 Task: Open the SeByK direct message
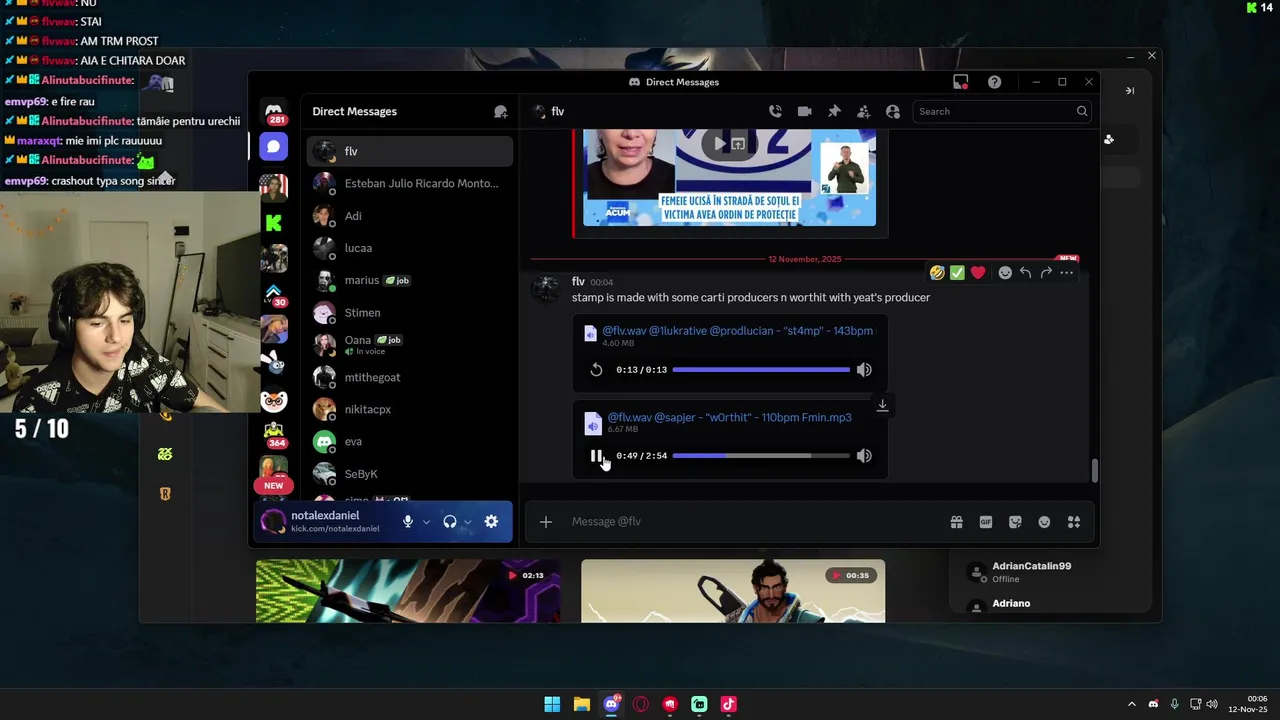410,474
